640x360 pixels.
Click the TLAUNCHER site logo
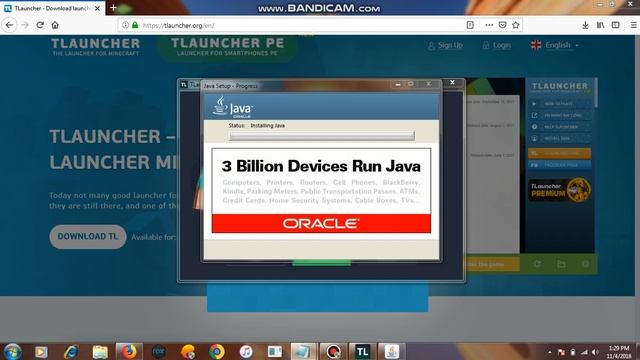96,47
